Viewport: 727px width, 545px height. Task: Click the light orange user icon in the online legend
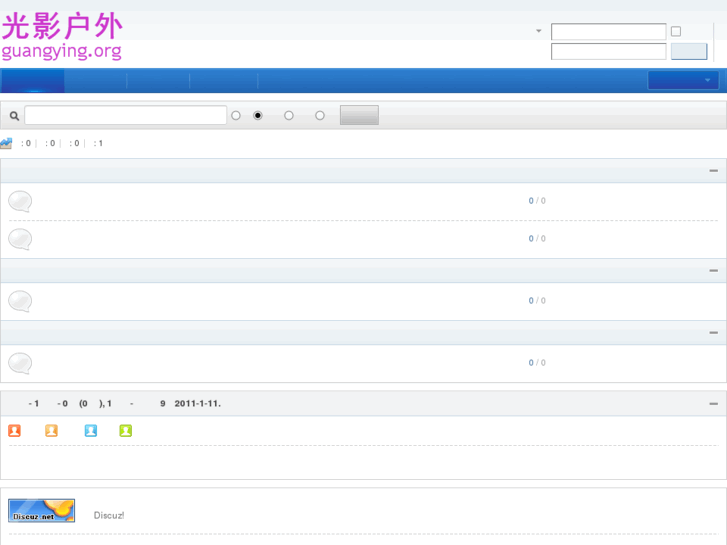51,431
